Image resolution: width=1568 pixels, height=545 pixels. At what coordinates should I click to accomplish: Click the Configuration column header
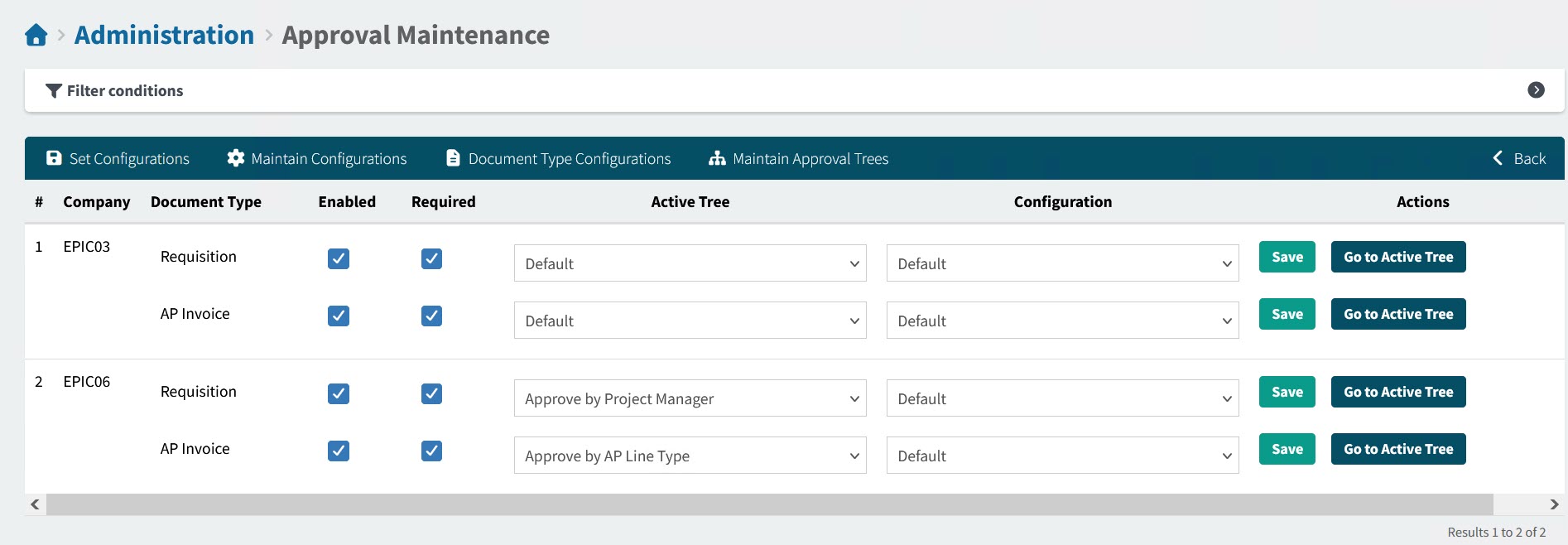pos(1063,201)
